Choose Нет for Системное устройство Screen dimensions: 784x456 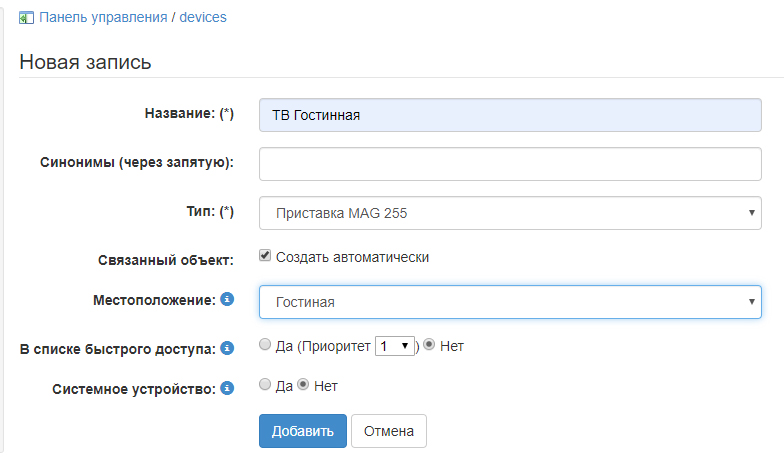304,384
